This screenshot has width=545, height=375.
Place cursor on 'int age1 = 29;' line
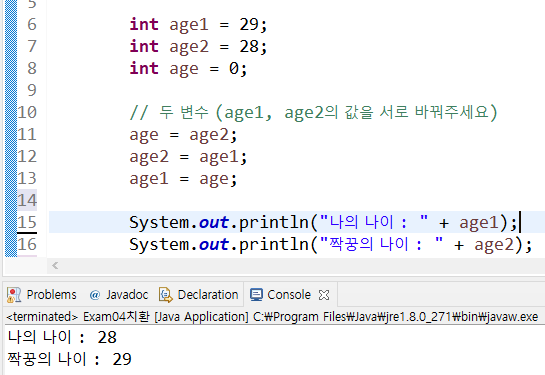198,25
